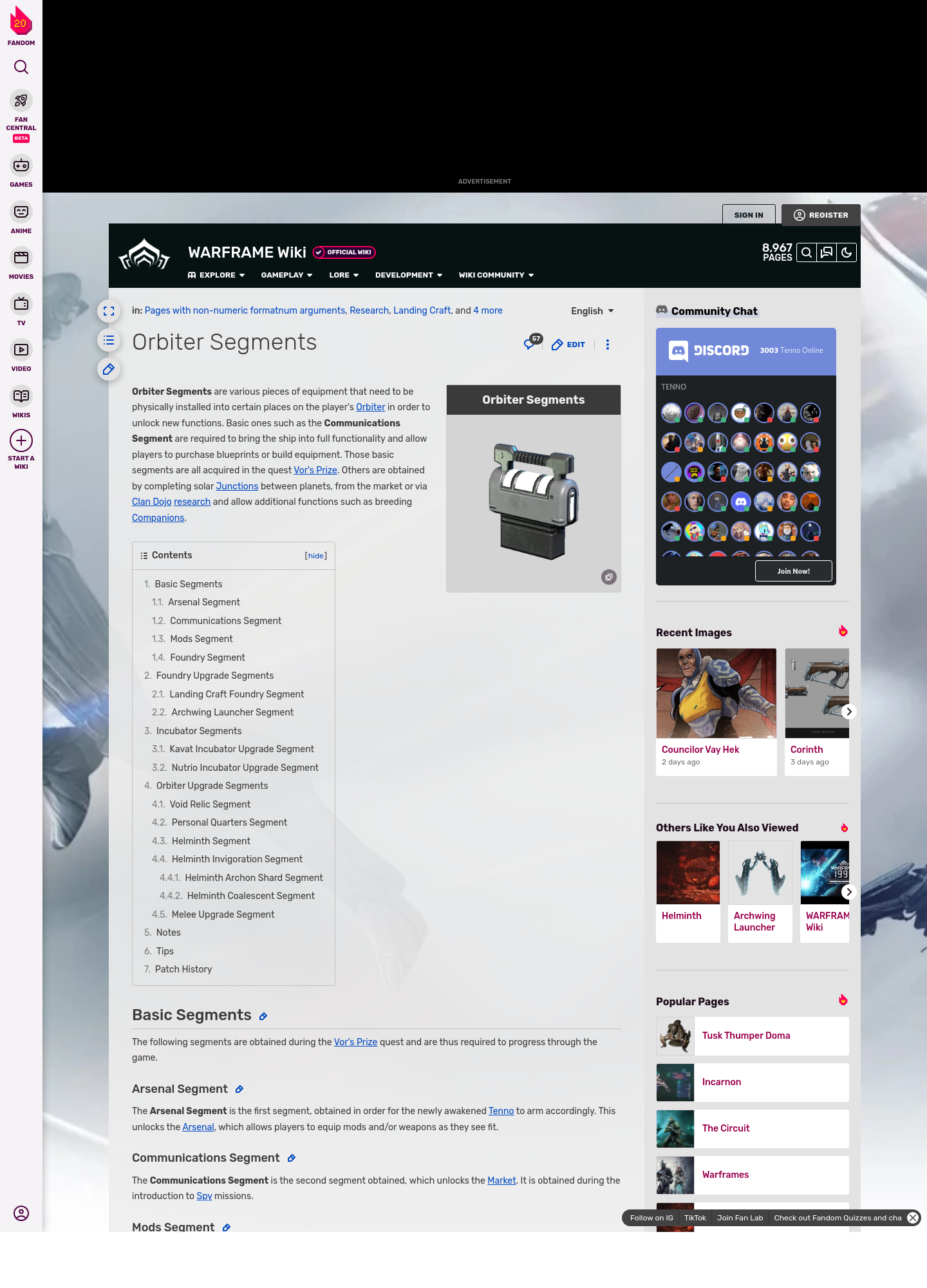Edit the Mods Segment section pencil
The image size is (927, 1288).
(227, 1227)
